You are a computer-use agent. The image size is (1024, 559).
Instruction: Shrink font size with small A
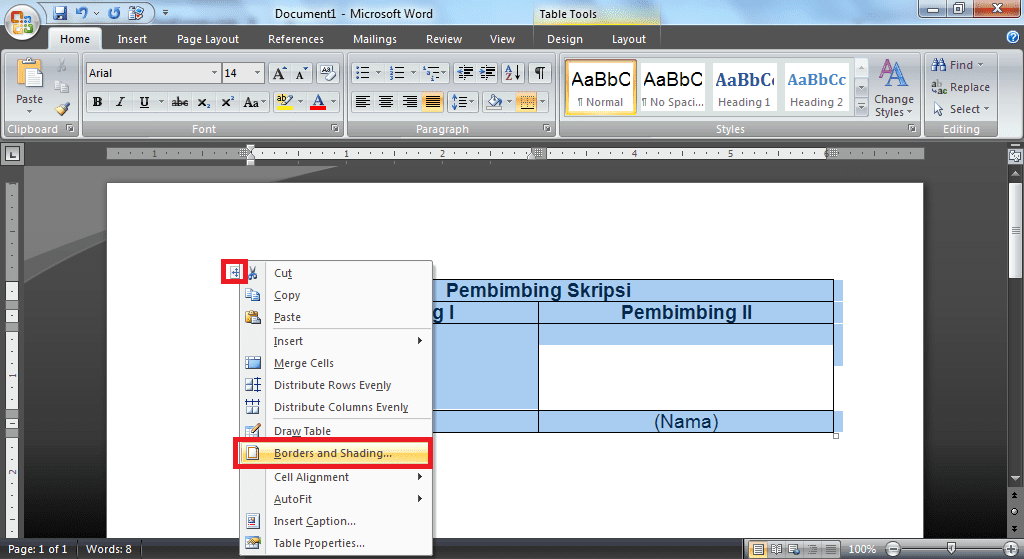click(x=300, y=73)
